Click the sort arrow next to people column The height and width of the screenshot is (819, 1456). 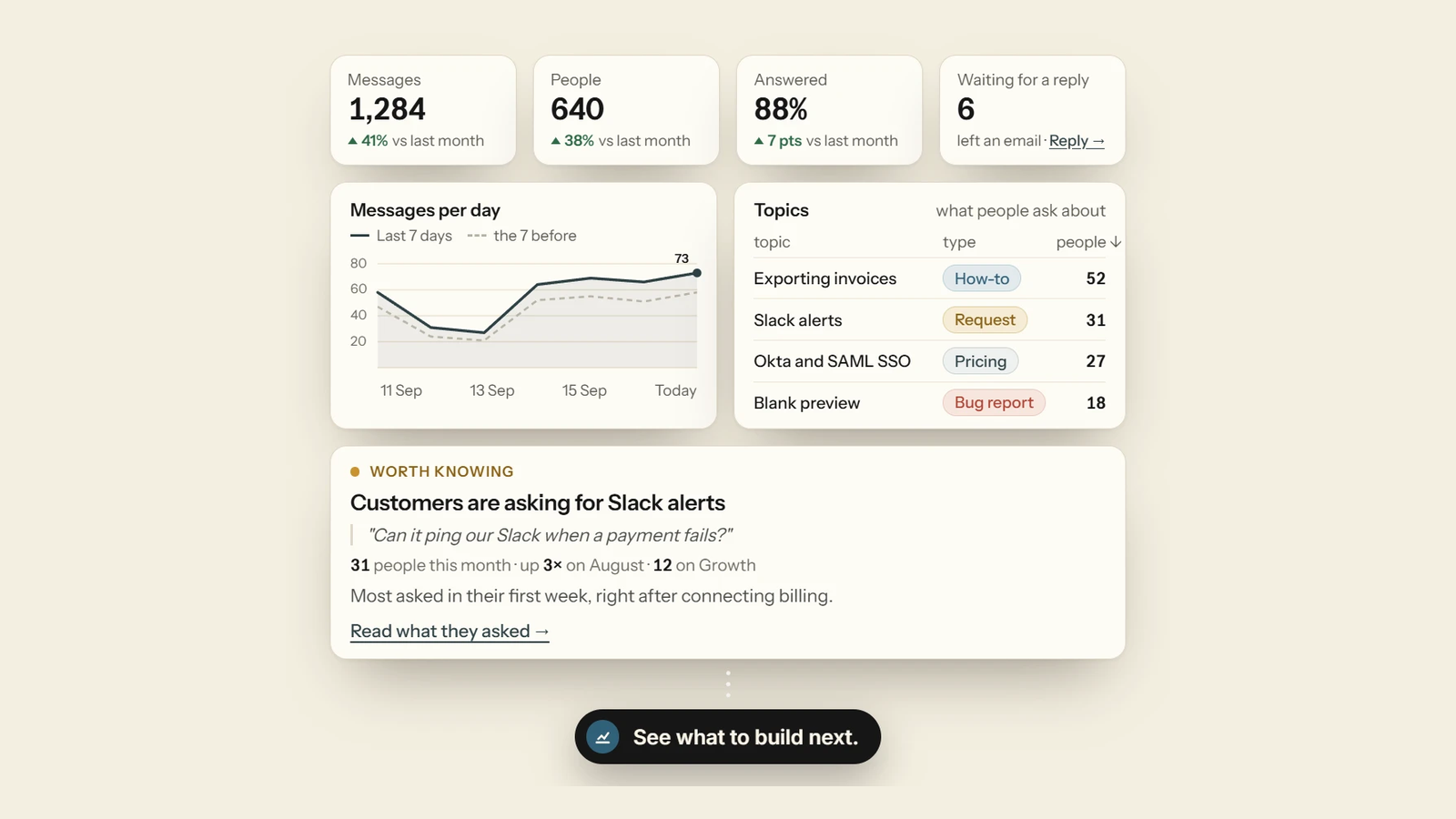(x=1116, y=242)
